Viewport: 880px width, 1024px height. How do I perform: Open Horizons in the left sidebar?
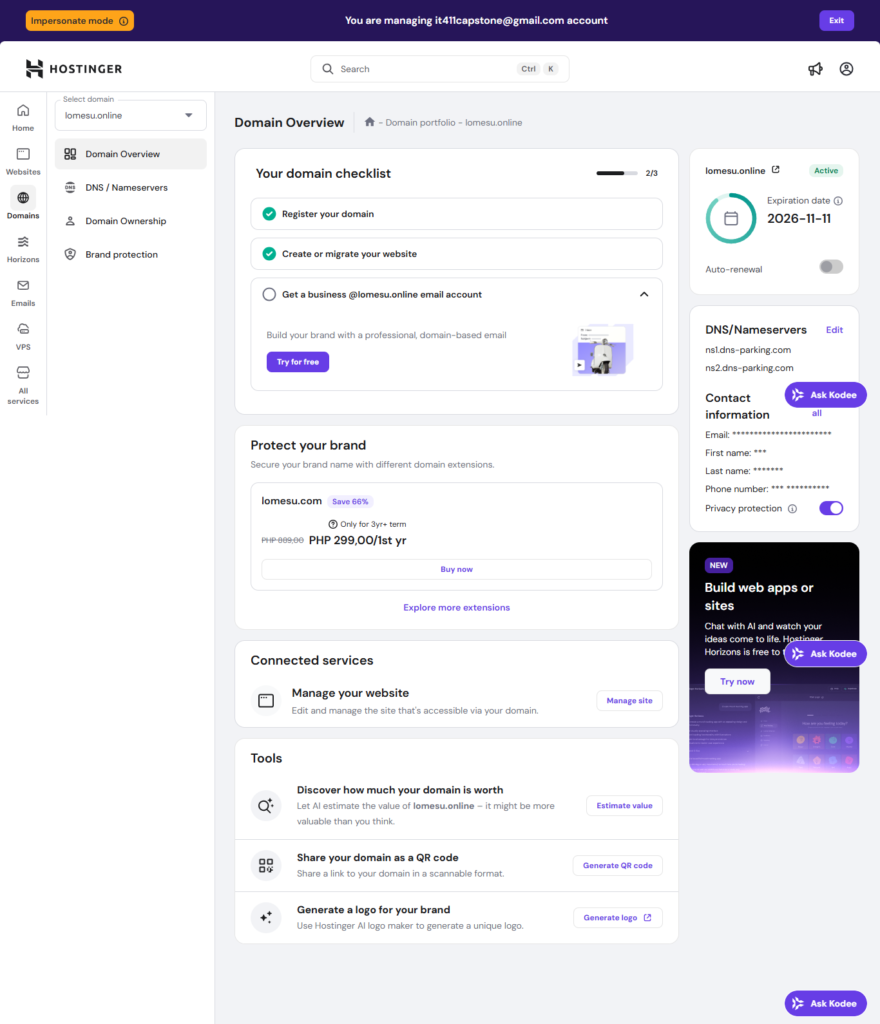pyautogui.click(x=23, y=248)
